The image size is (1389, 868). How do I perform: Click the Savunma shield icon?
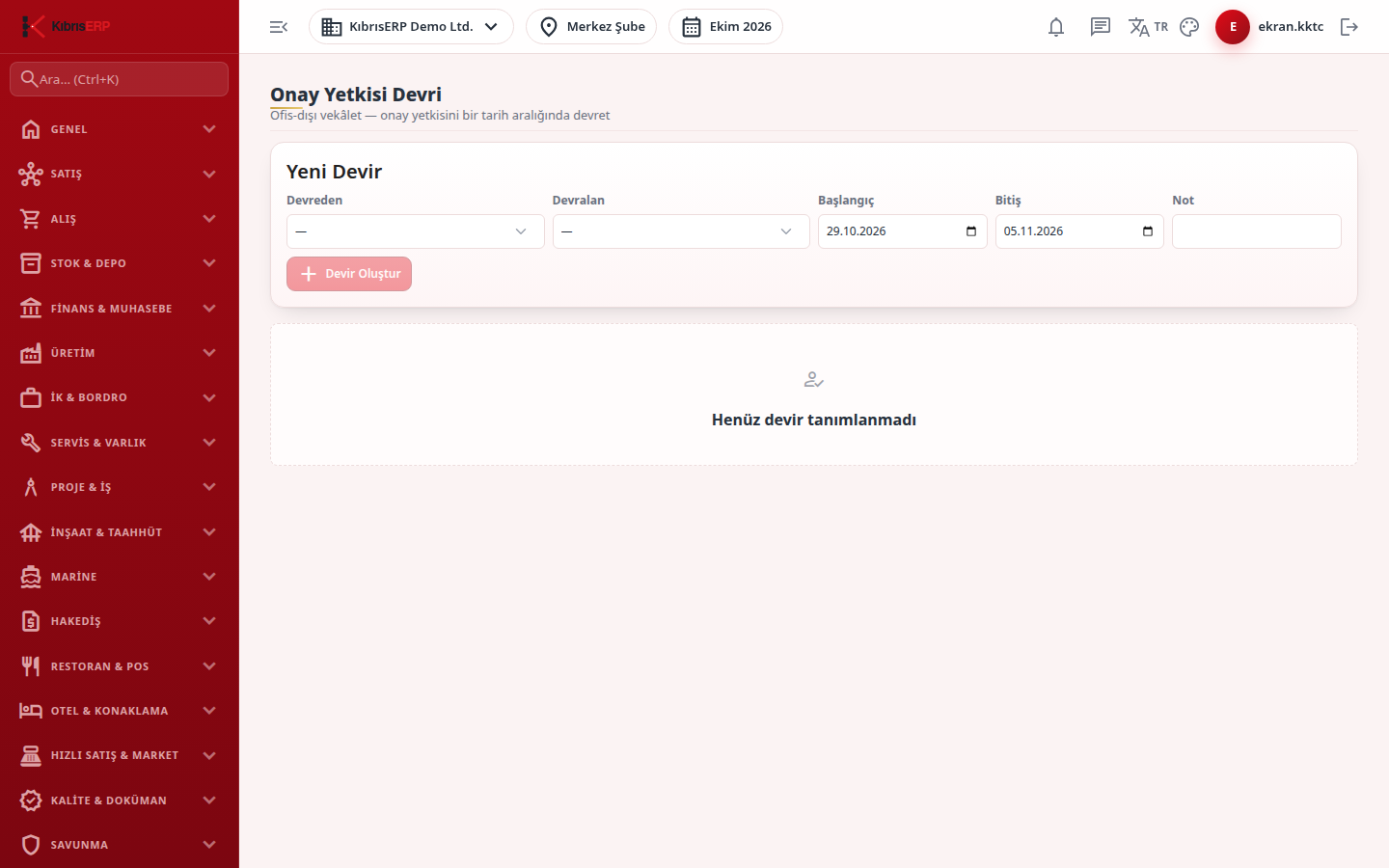pyautogui.click(x=31, y=845)
